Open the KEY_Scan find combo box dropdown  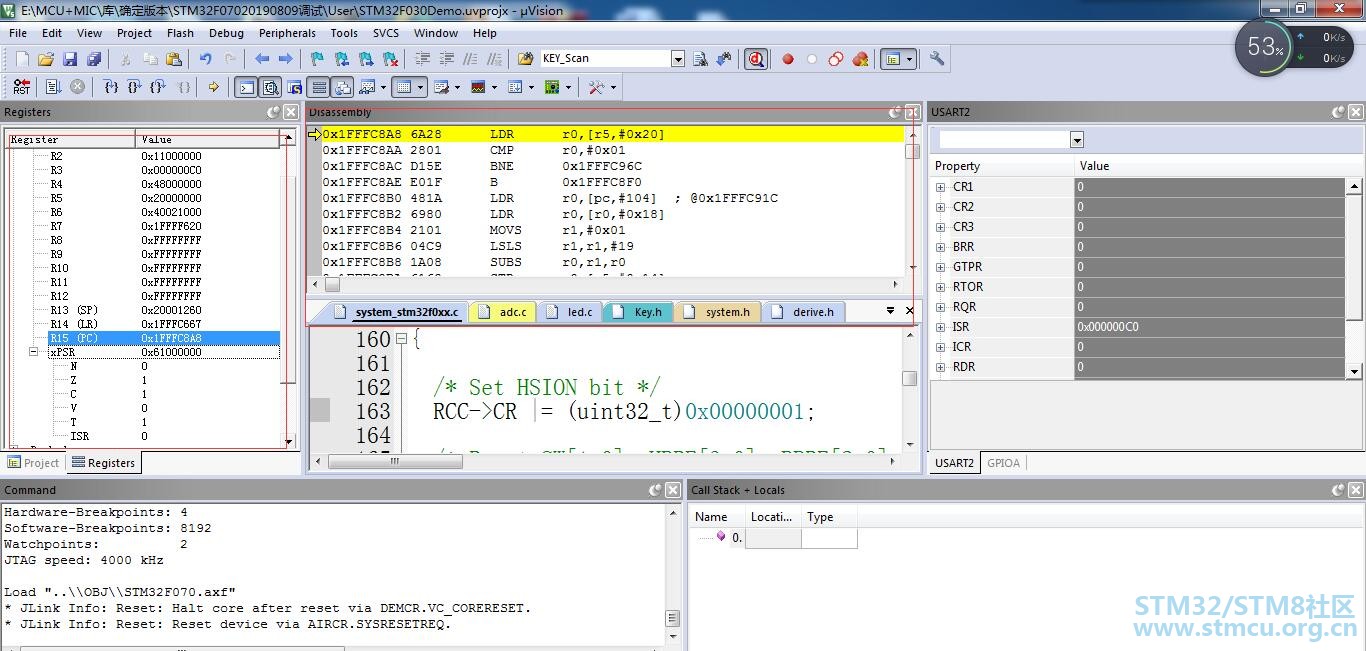pyautogui.click(x=678, y=59)
